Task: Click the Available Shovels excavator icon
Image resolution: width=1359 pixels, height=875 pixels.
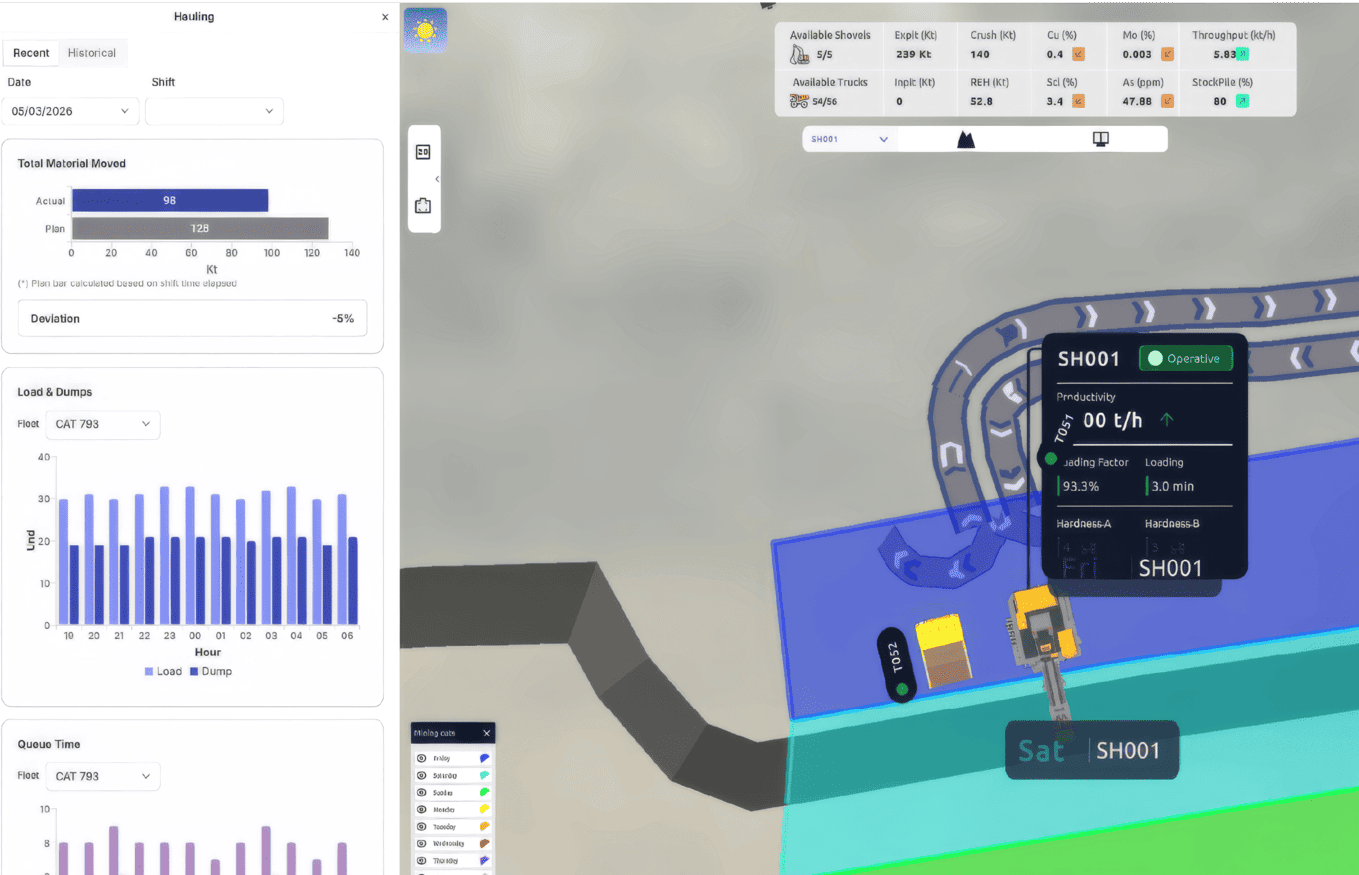Action: pos(798,54)
